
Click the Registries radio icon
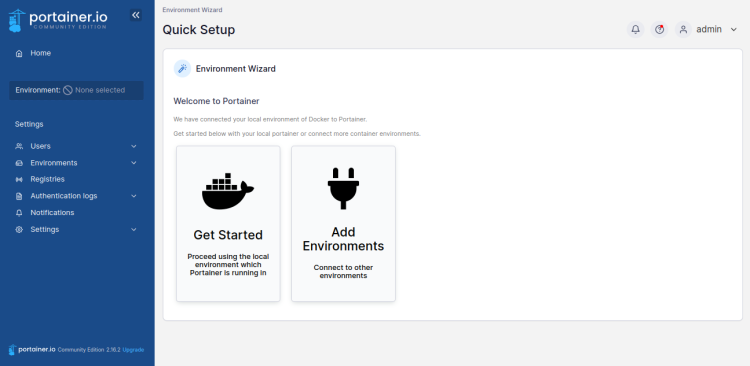pyautogui.click(x=19, y=179)
